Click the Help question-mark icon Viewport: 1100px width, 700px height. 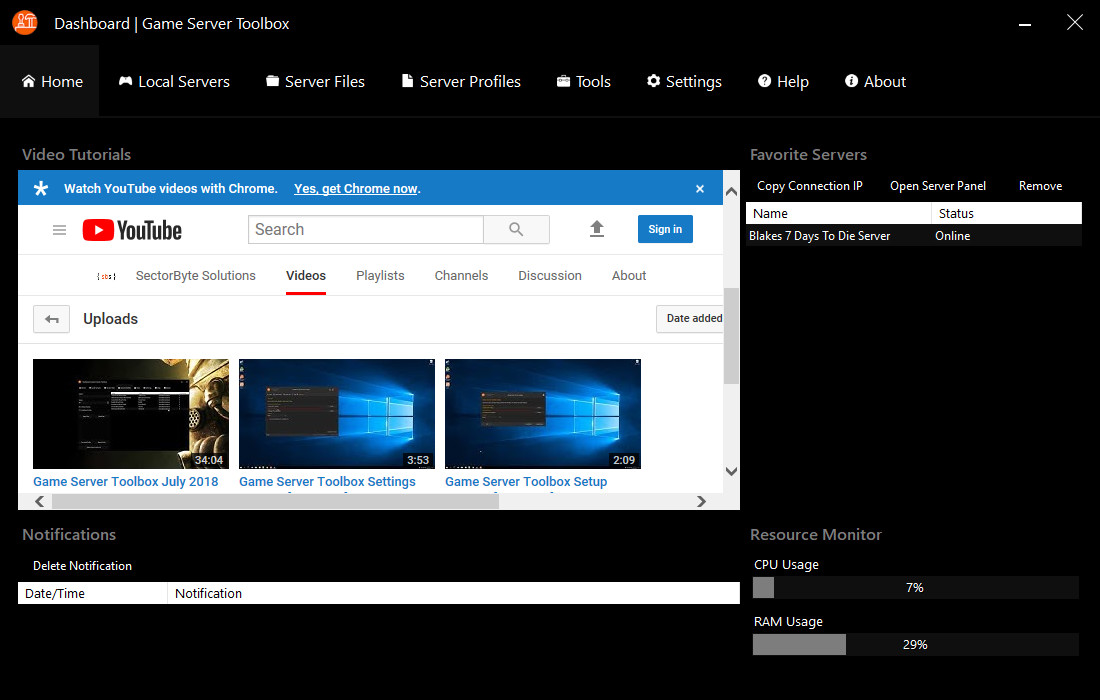pyautogui.click(x=764, y=81)
